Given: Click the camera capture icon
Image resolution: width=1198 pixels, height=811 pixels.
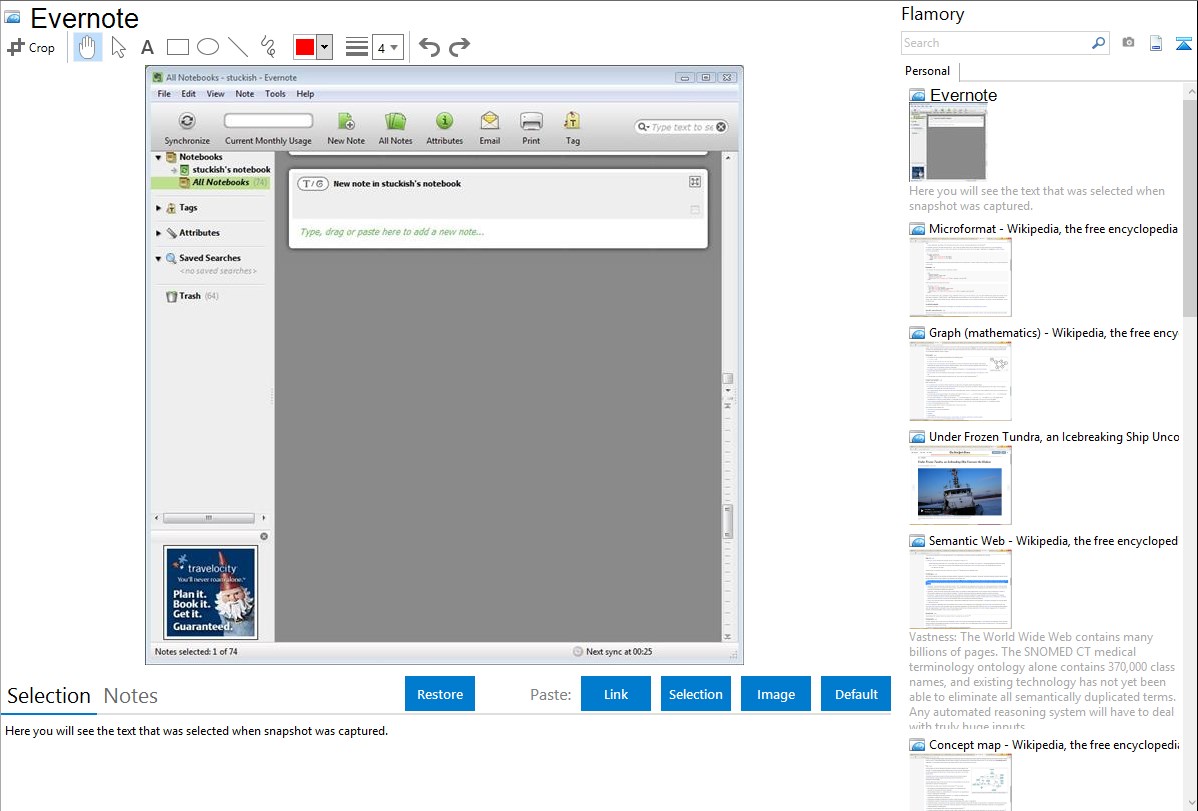Looking at the screenshot, I should pos(1128,43).
